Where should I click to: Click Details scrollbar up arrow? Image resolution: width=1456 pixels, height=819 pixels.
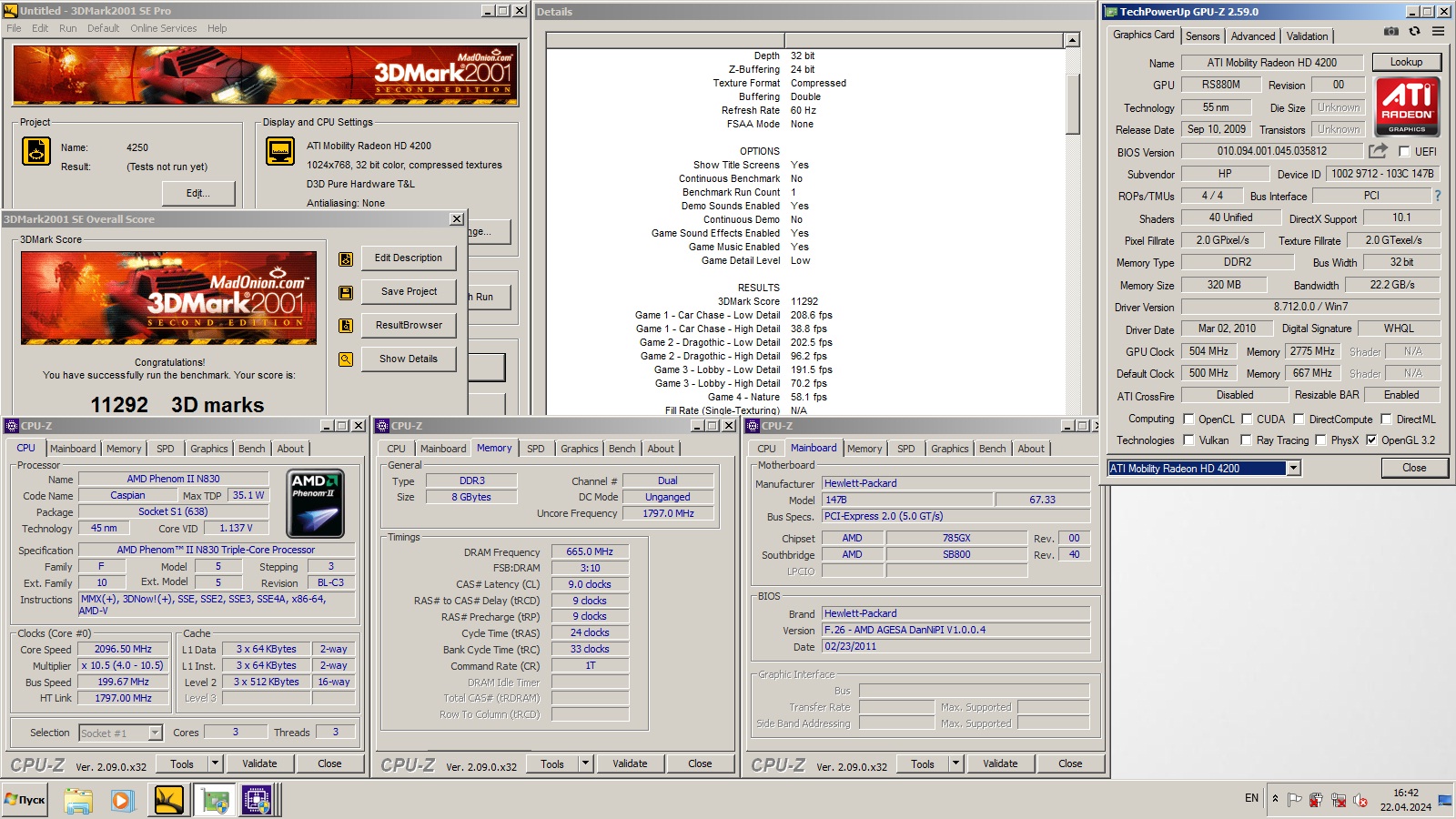(1072, 40)
